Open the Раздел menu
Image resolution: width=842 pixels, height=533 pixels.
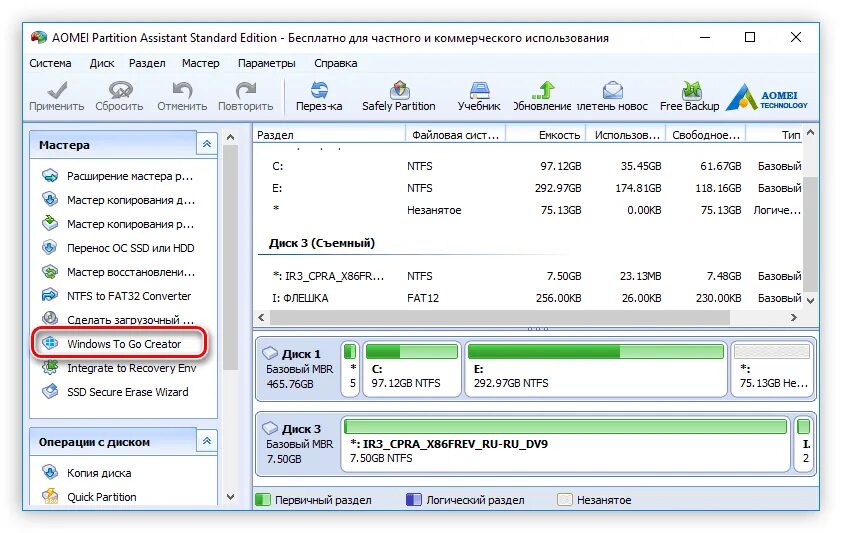tap(147, 63)
